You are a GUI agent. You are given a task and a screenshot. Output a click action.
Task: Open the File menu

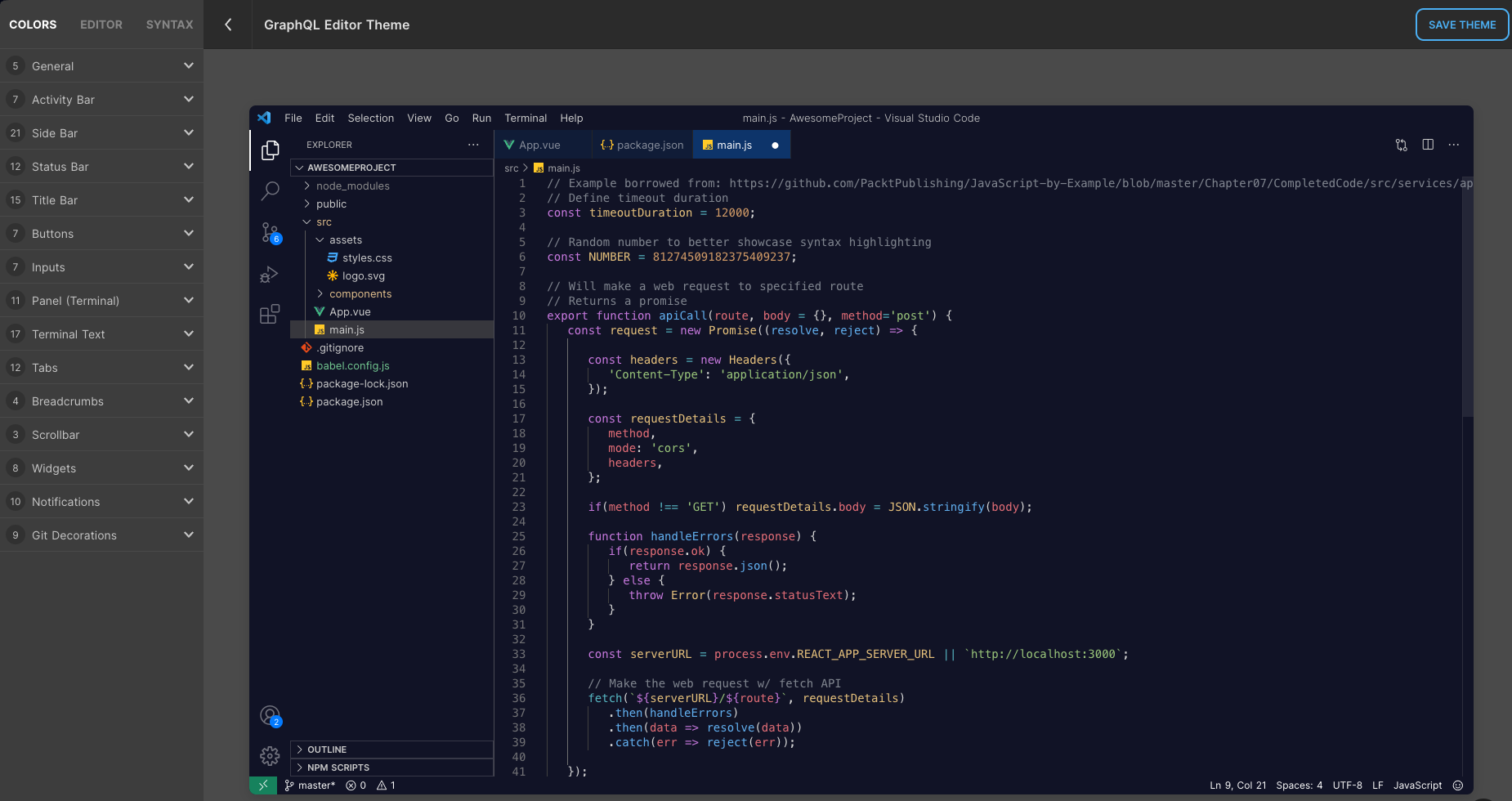[293, 119]
